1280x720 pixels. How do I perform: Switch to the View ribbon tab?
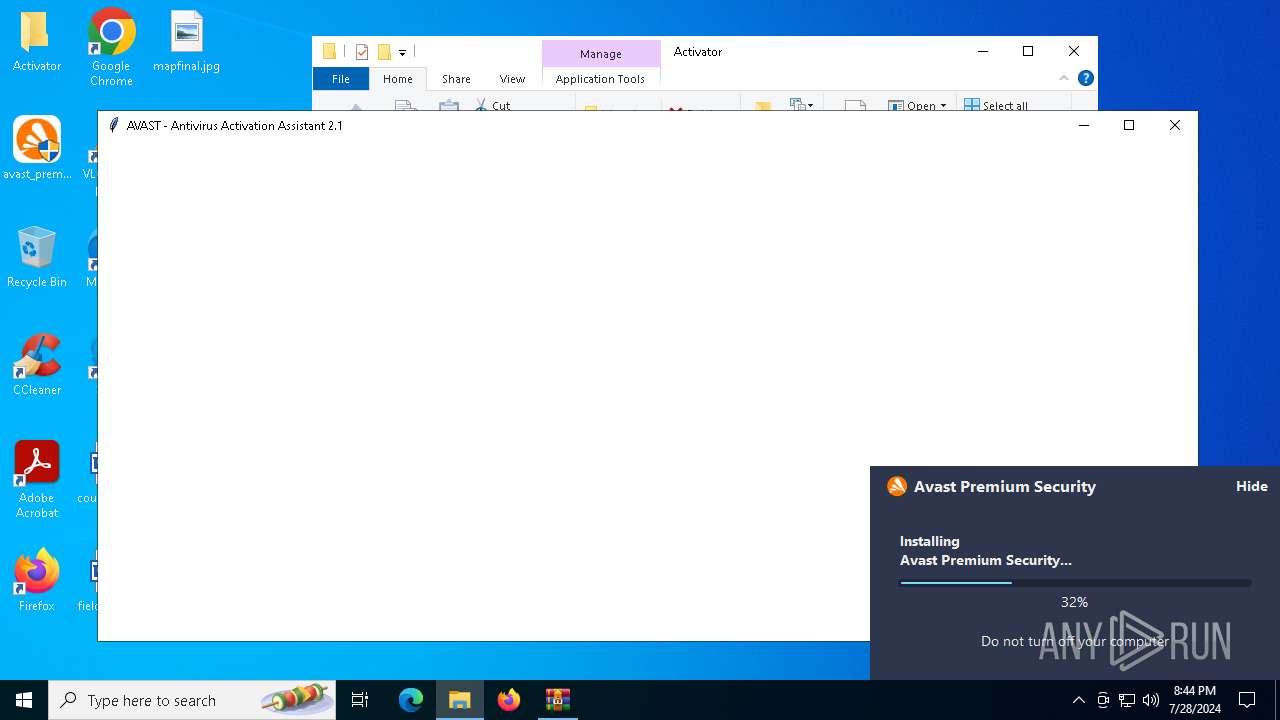pos(512,79)
